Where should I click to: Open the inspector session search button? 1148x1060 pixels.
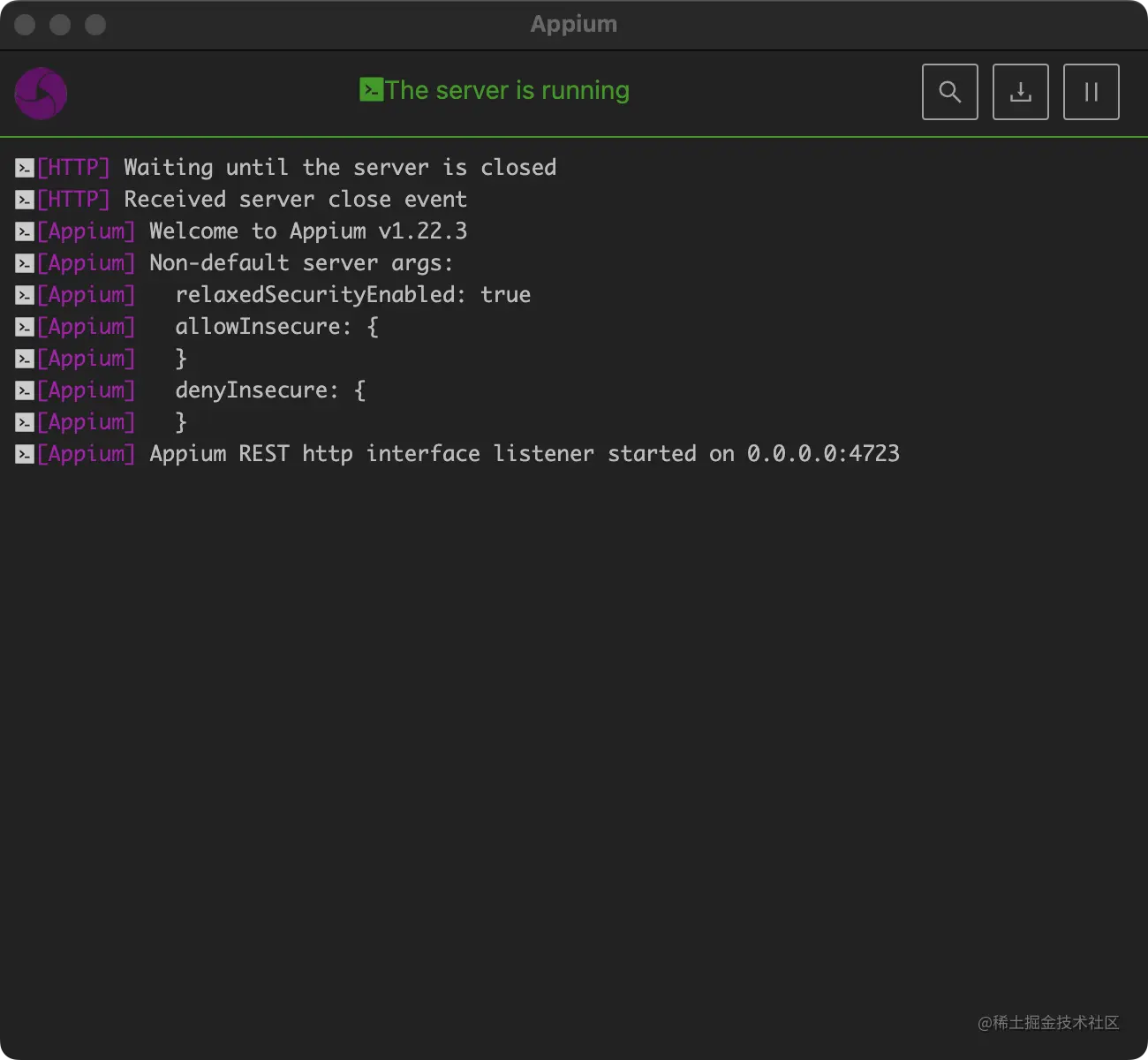pos(949,92)
